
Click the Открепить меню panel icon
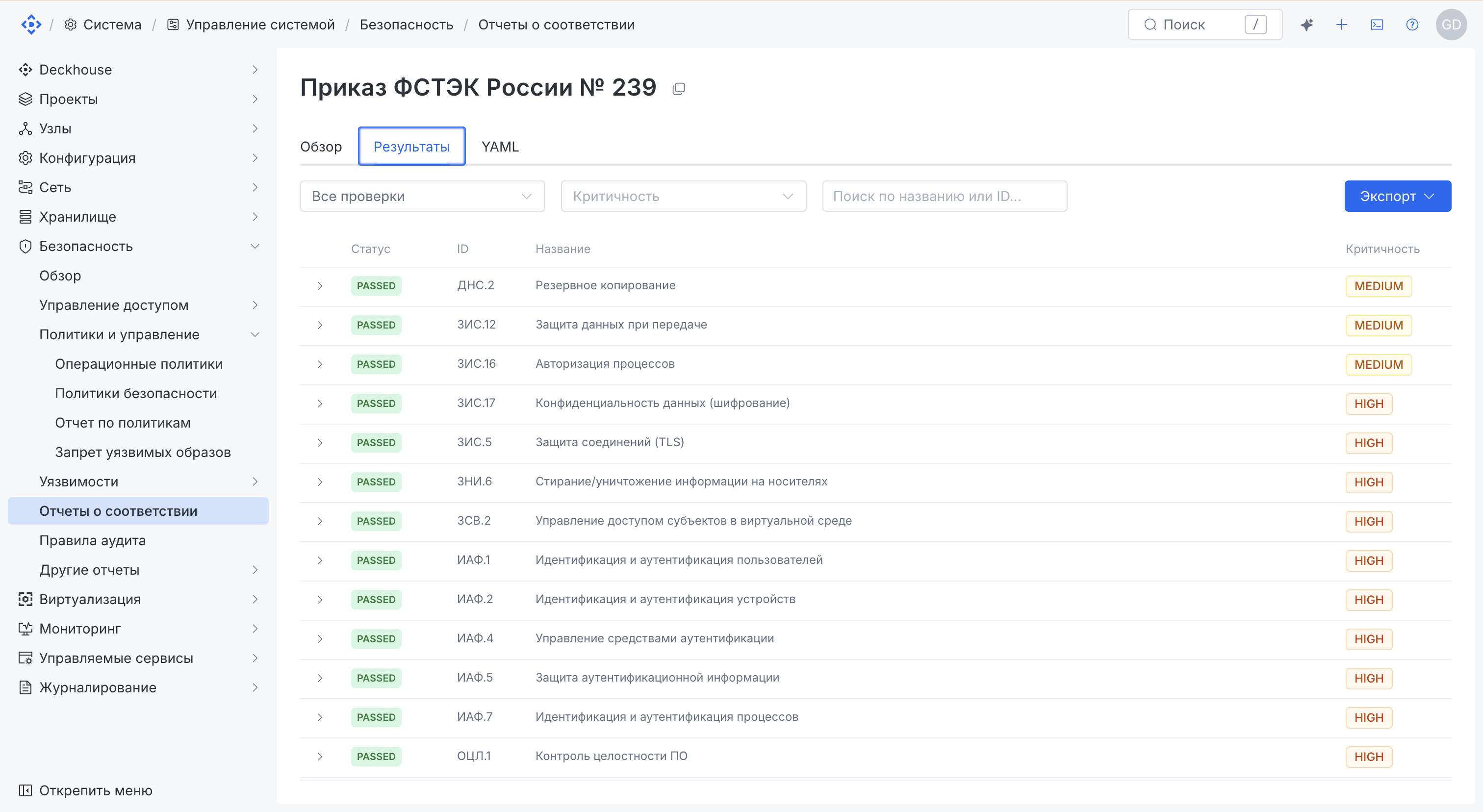click(26, 790)
